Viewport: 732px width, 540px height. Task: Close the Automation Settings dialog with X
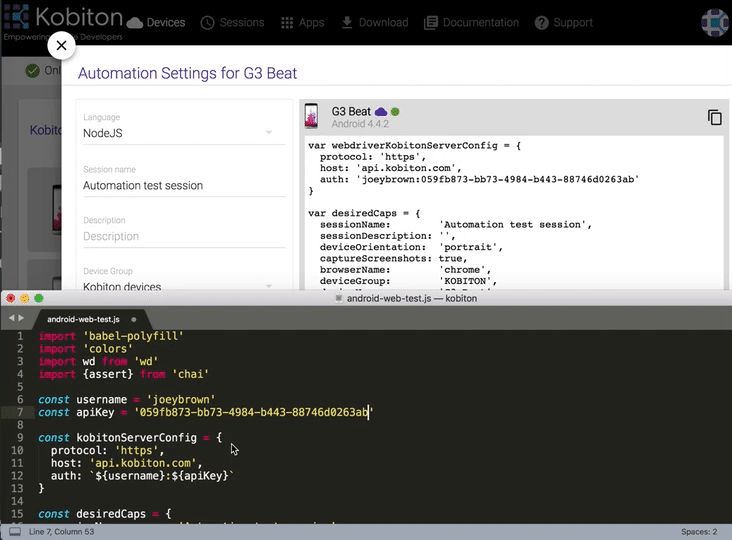point(61,45)
